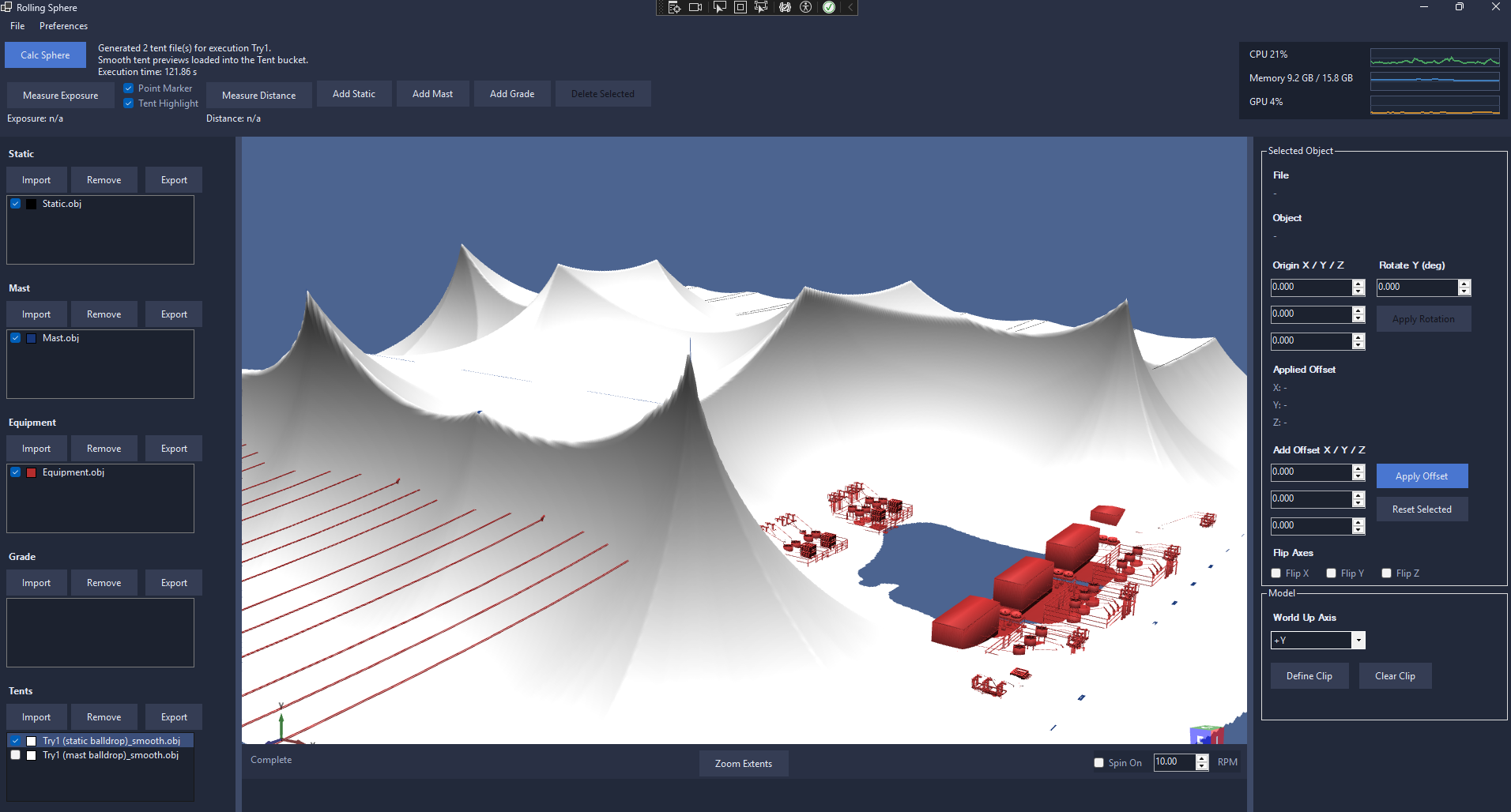Click the orientation cube in the 3D viewport
This screenshot has height=812, width=1511.
(1207, 735)
